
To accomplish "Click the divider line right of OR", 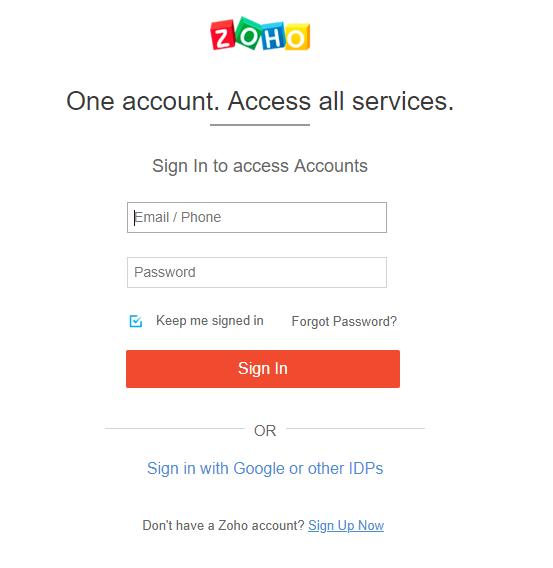I will (x=355, y=428).
